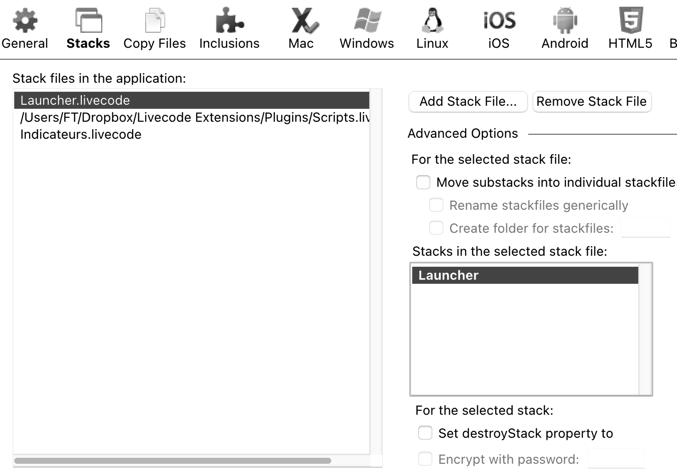Click the horizontal scrollbar under stack files
The width and height of the screenshot is (677, 472).
pyautogui.click(x=172, y=461)
